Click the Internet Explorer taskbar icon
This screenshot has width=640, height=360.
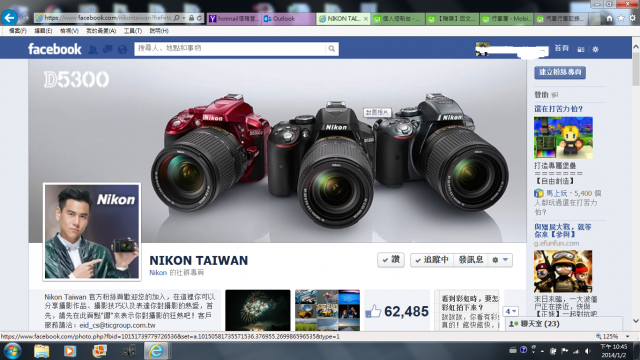pos(156,351)
